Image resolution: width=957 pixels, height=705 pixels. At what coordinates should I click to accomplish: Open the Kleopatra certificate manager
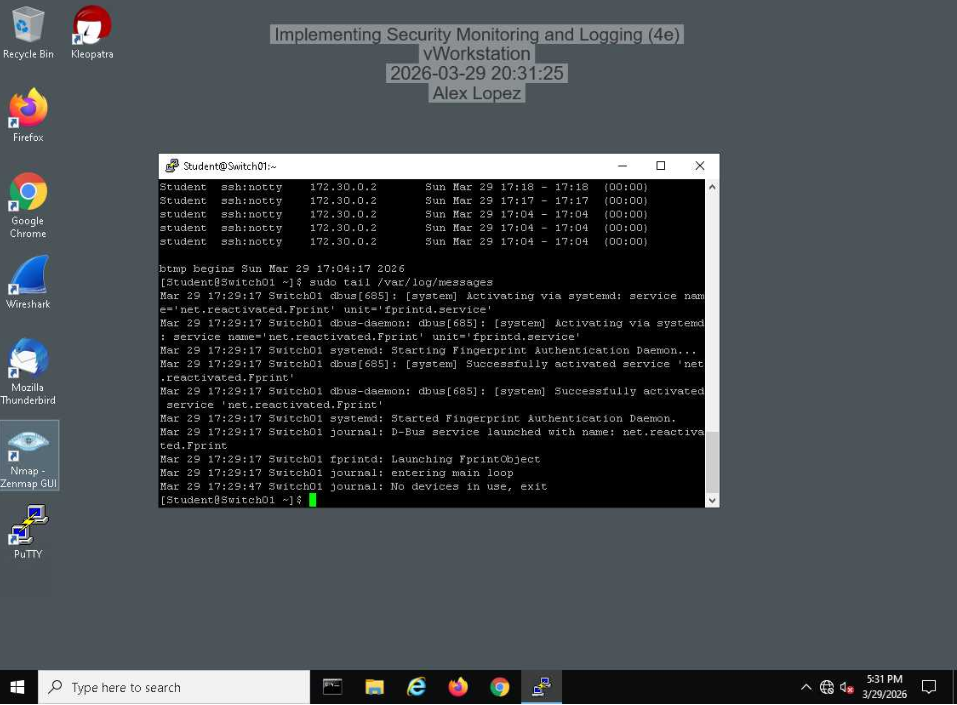click(x=91, y=27)
